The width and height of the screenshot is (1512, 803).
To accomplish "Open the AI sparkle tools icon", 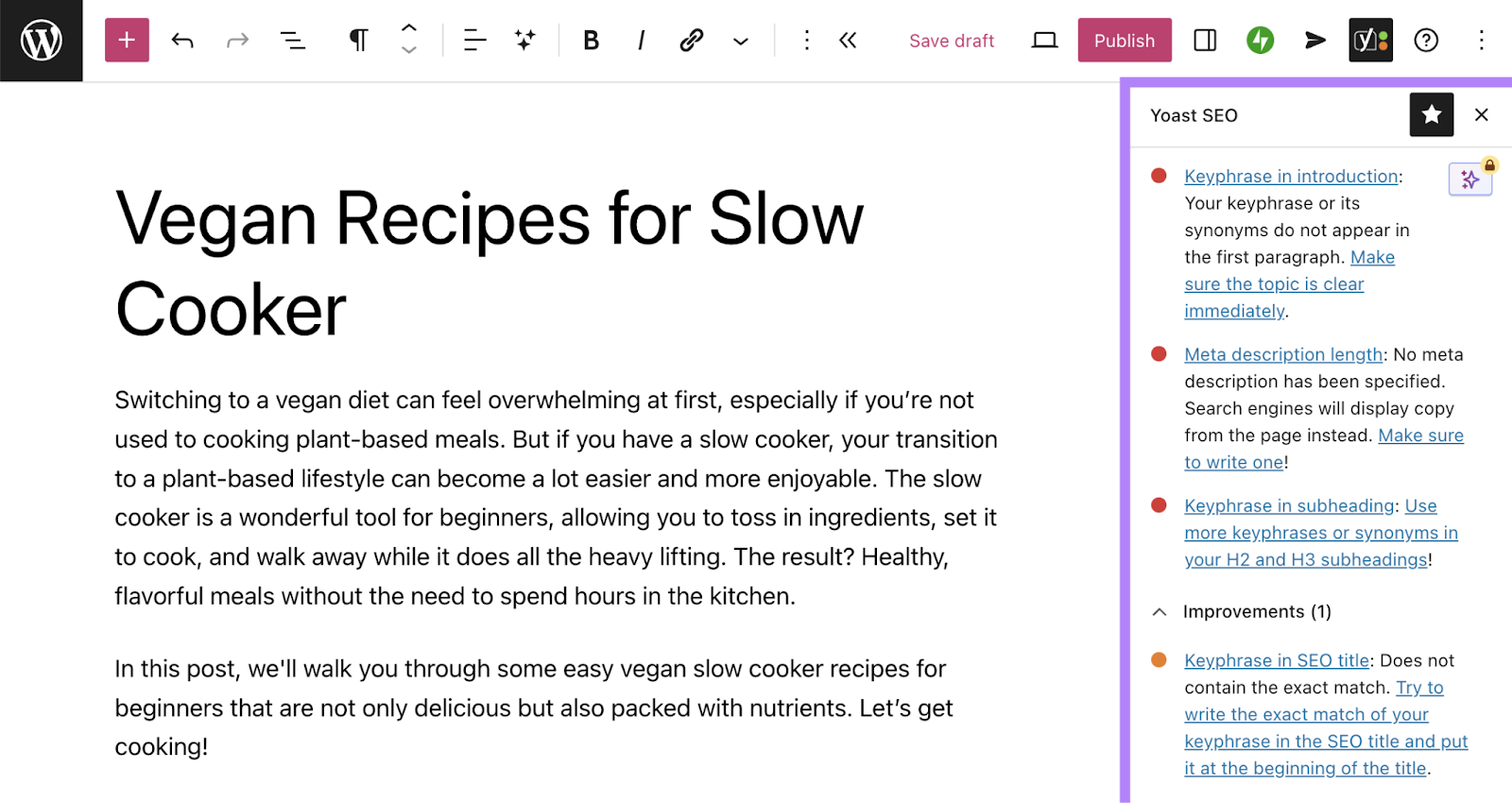I will pyautogui.click(x=525, y=41).
